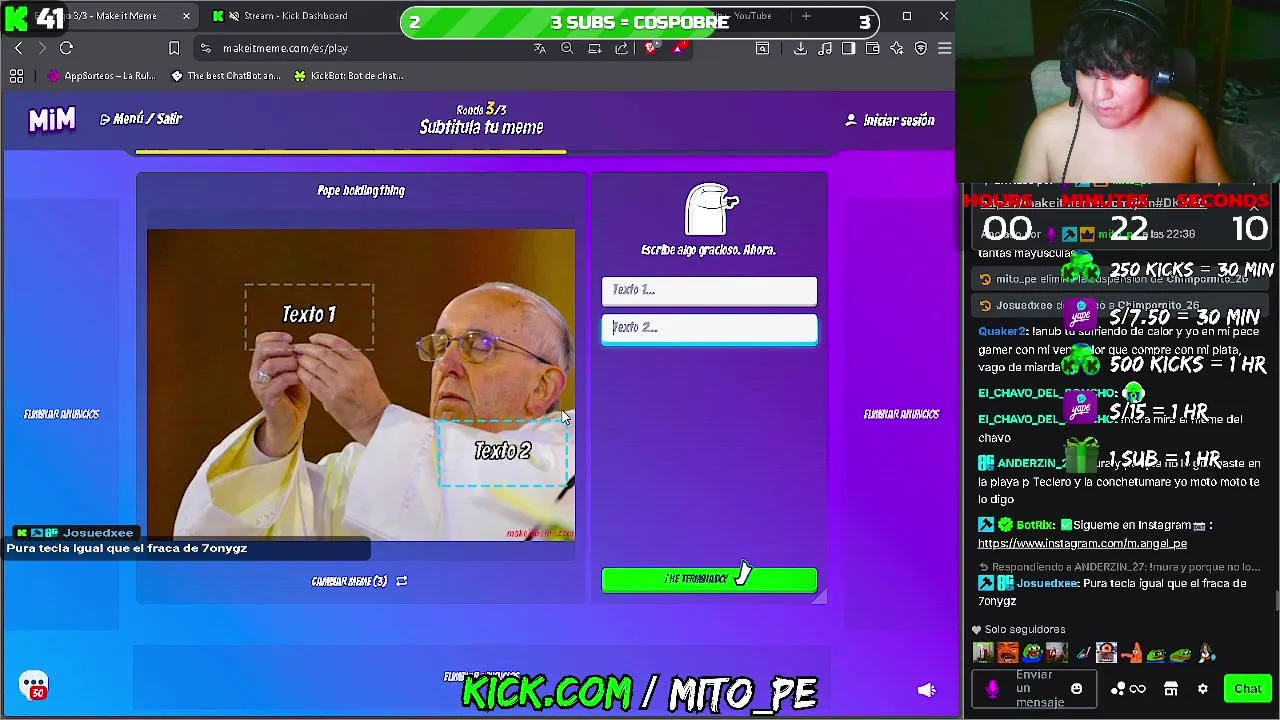Viewport: 1280px width, 720px height.
Task: Focus the Texto 2 caption field
Action: (x=709, y=328)
